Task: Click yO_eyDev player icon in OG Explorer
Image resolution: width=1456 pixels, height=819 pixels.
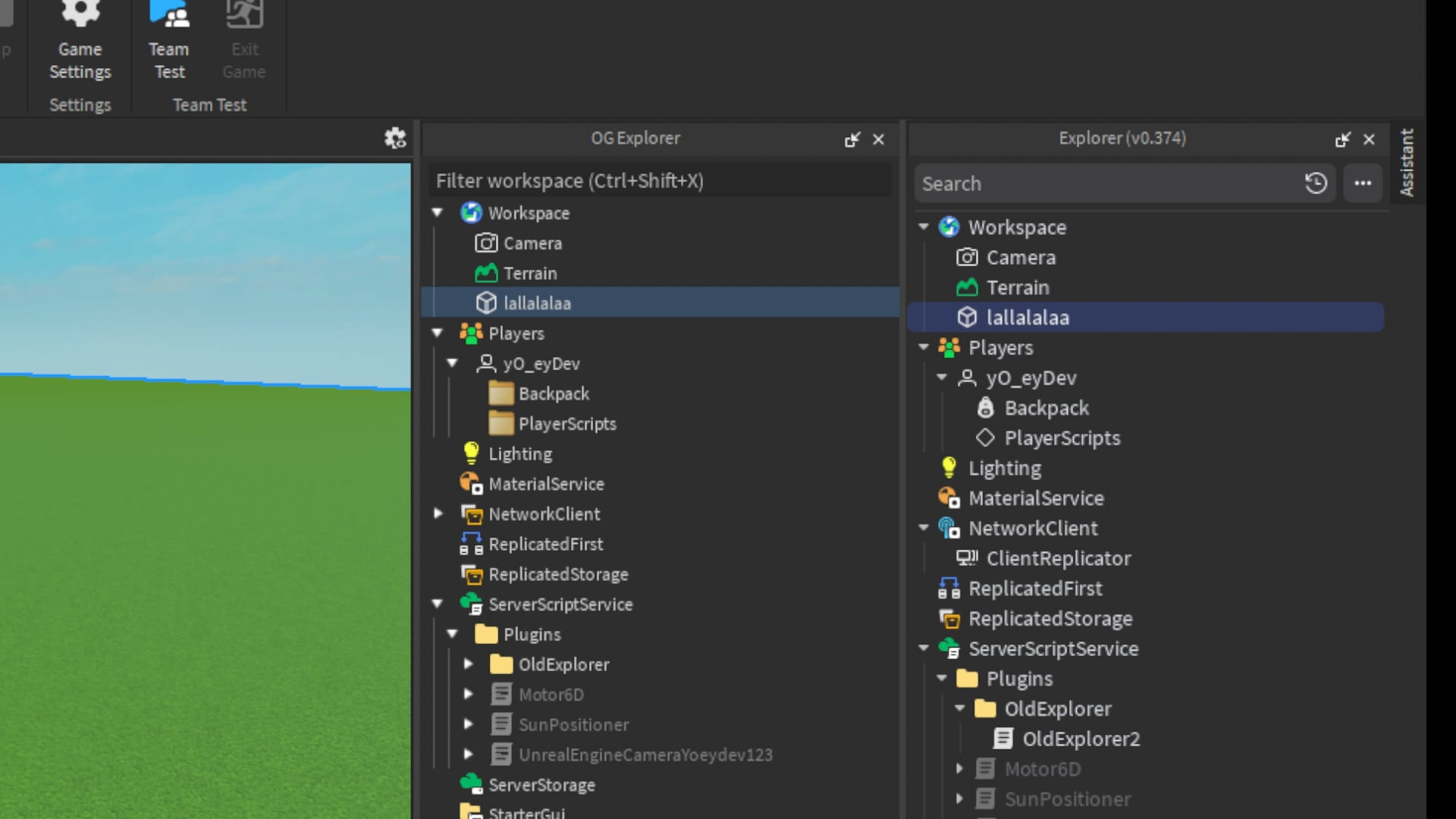Action: tap(486, 363)
